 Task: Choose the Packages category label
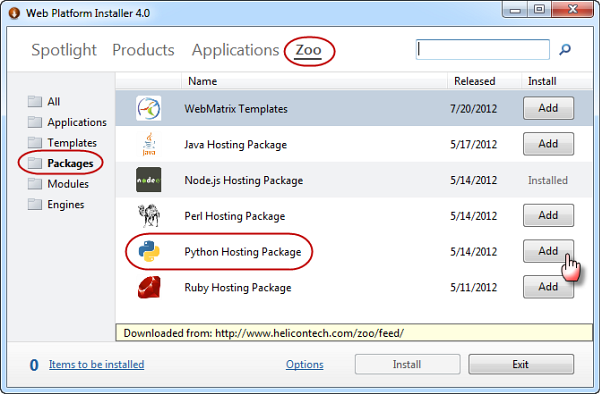tap(70, 164)
